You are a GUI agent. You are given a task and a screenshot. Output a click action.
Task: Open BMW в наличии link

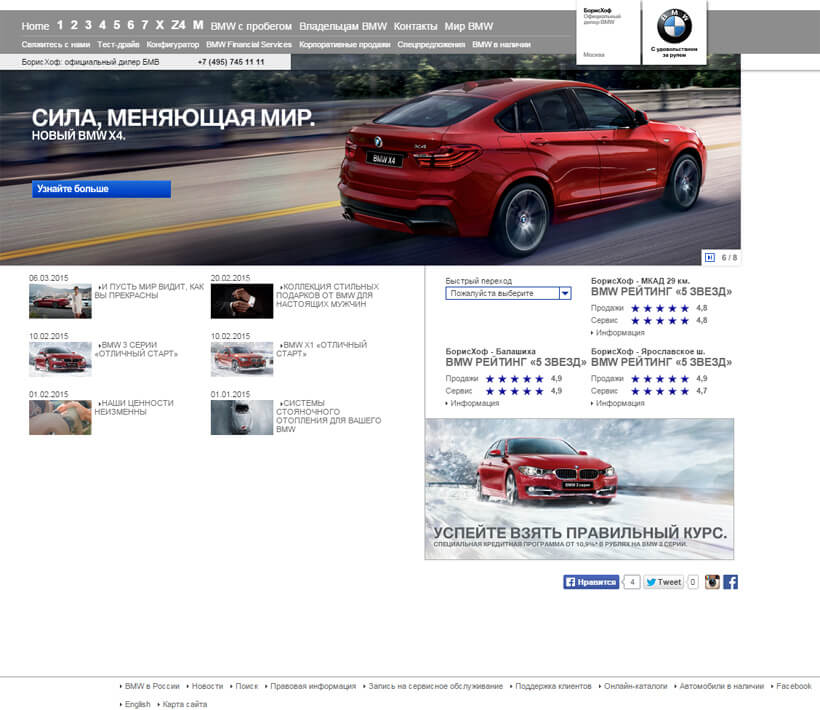[x=501, y=44]
